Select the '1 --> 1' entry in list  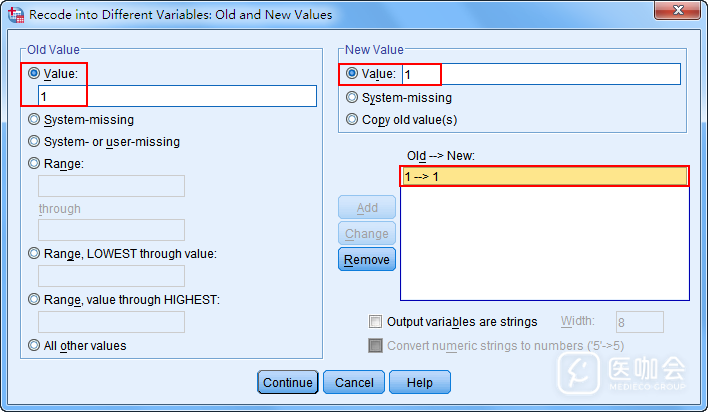[544, 177]
